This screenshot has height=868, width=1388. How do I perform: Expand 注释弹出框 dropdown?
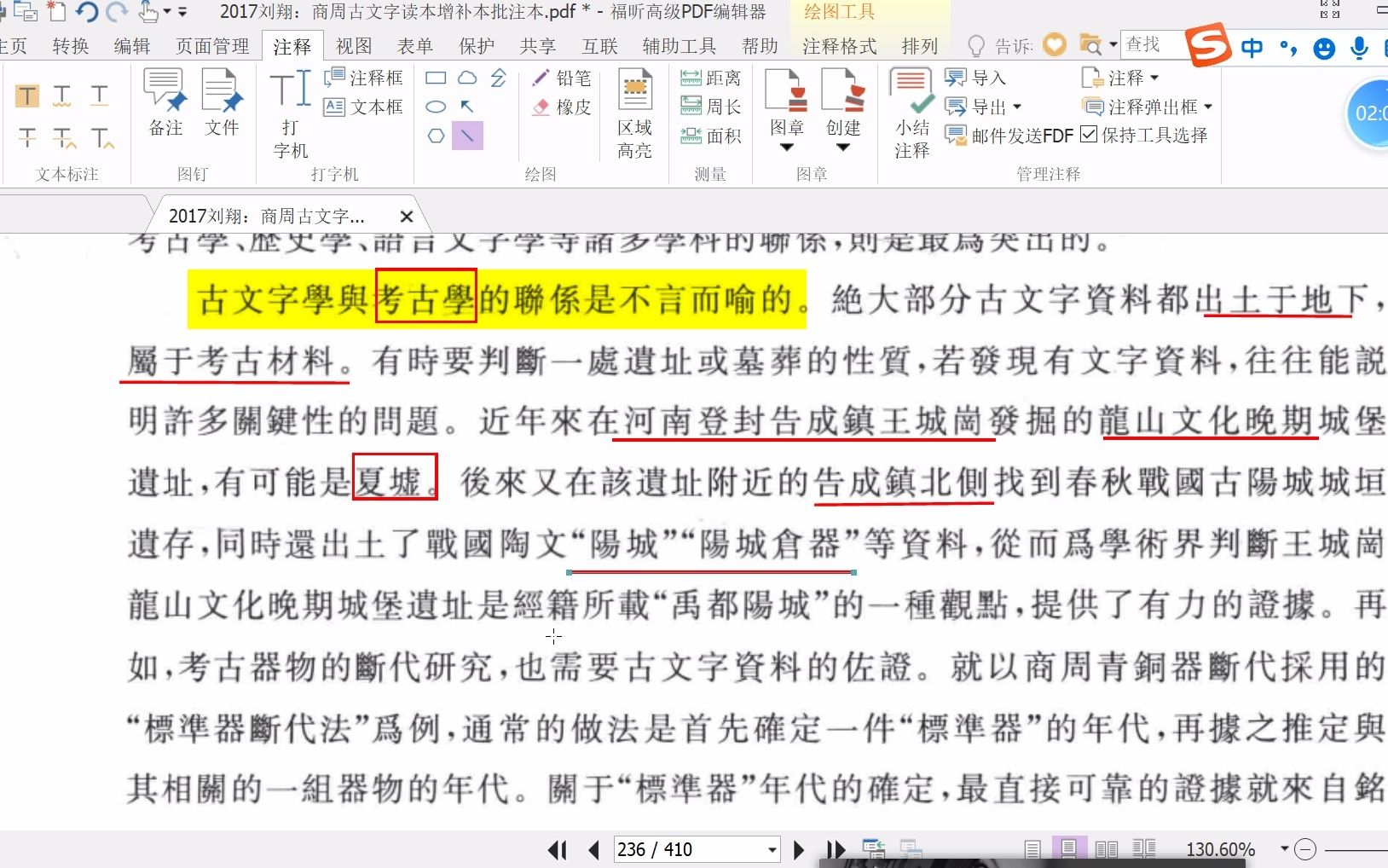coord(1208,107)
